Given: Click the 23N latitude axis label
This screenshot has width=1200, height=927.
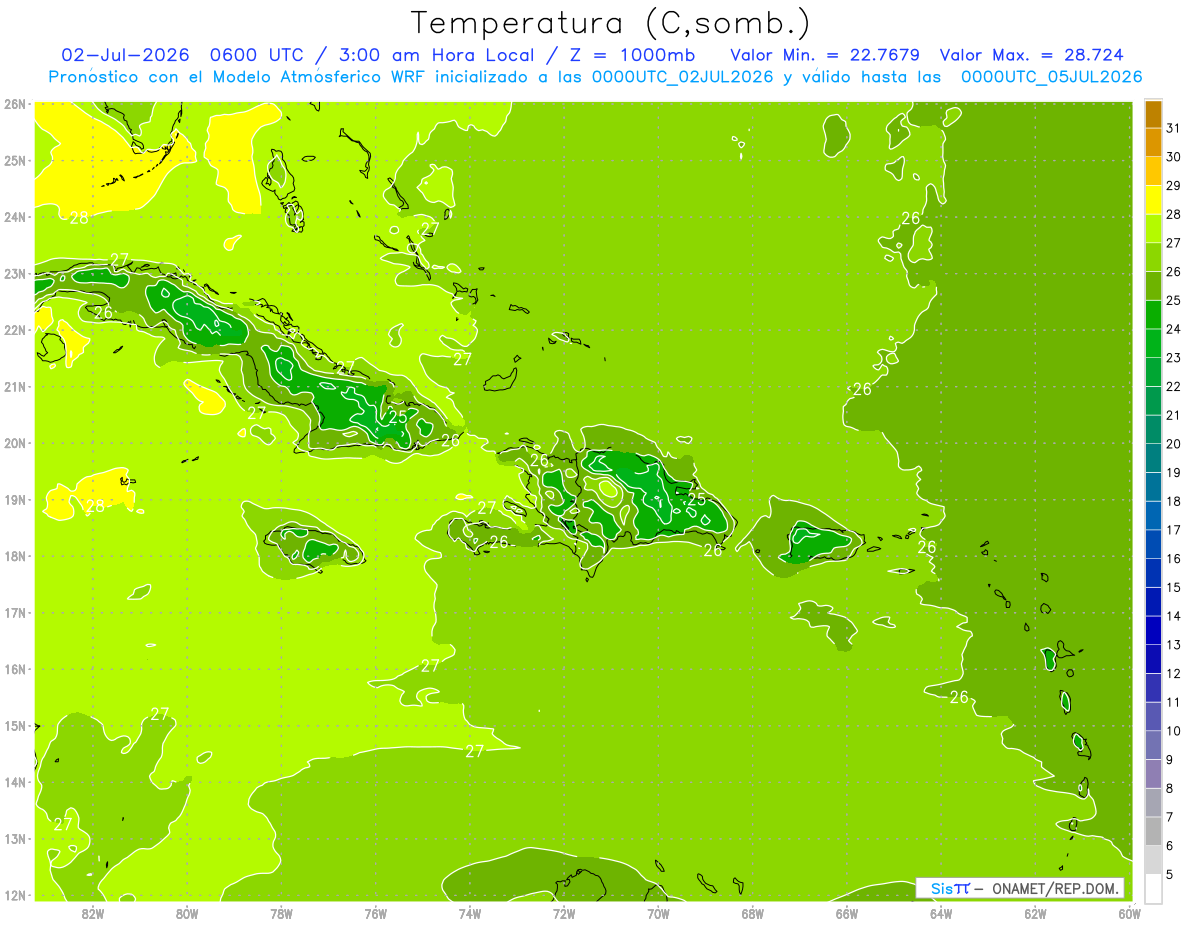Looking at the screenshot, I should [x=15, y=274].
